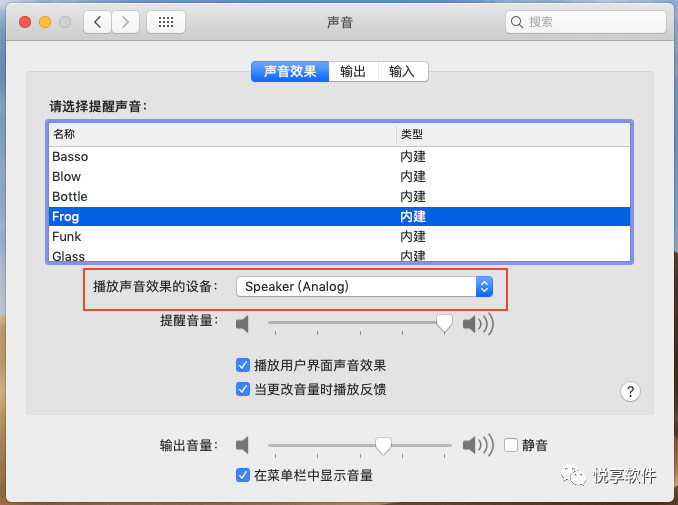Select the Glass alert sound
This screenshot has width=678, height=505.
[339, 255]
